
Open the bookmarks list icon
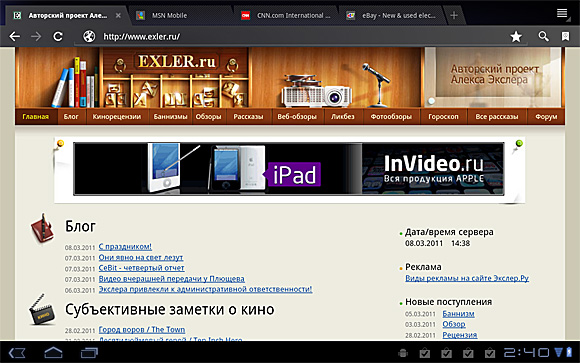click(565, 36)
